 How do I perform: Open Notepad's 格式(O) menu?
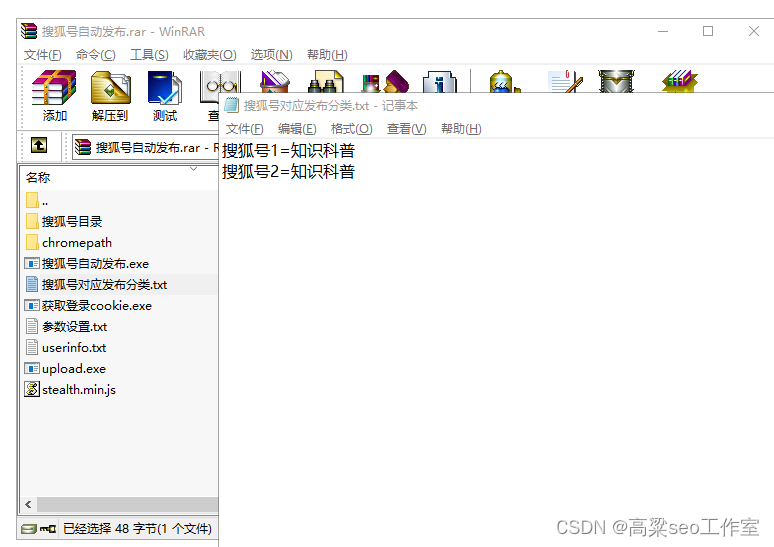pyautogui.click(x=351, y=129)
